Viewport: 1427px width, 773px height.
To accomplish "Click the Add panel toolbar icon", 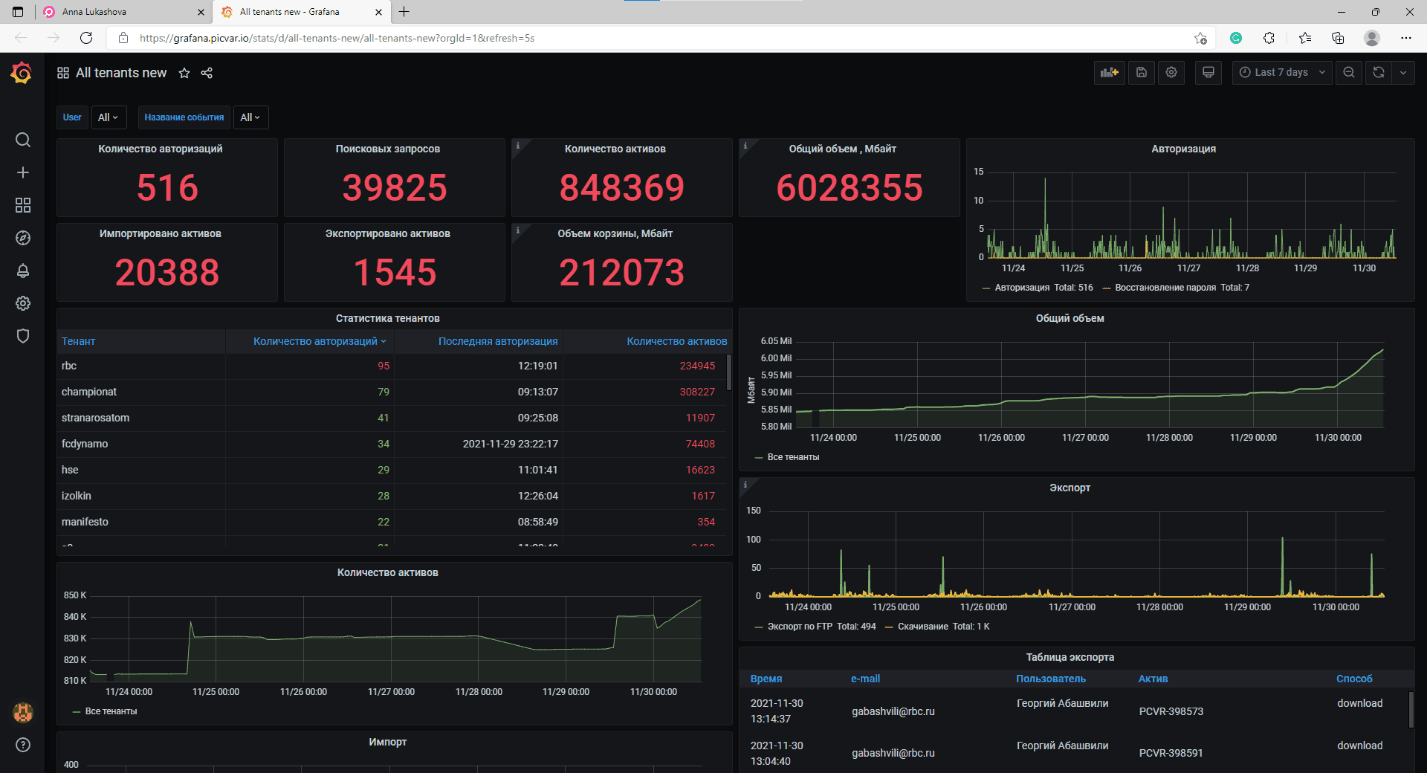I will pos(1110,73).
